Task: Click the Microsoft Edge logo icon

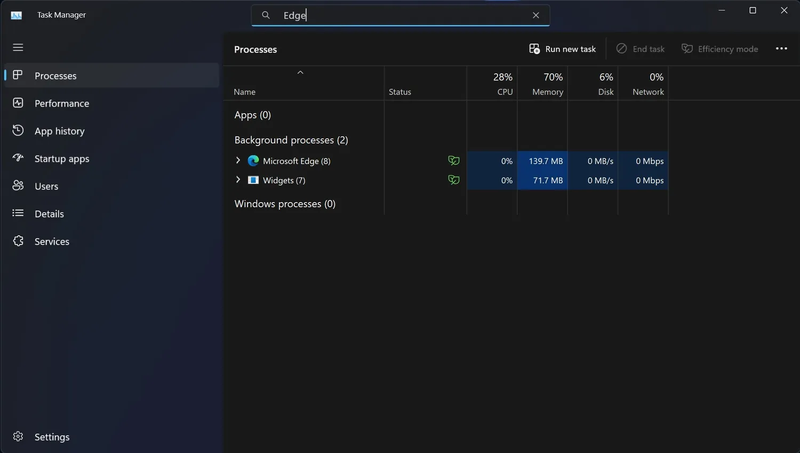Action: [x=253, y=161]
